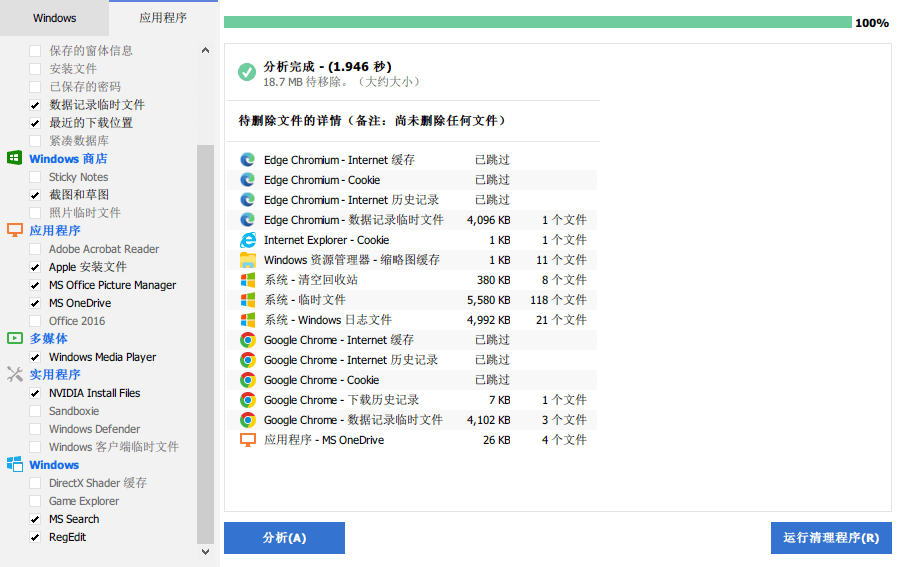This screenshot has height=567, width=902.
Task: Open Google Chrome - 下载历史记录 row text
Action: coord(341,400)
